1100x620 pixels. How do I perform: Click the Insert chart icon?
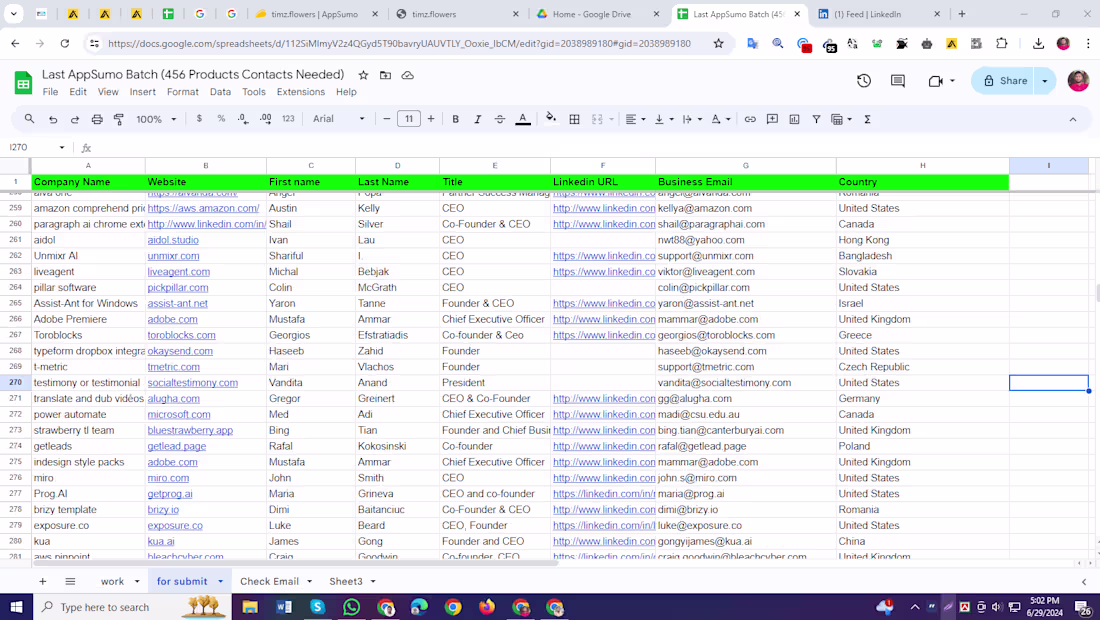pyautogui.click(x=794, y=119)
